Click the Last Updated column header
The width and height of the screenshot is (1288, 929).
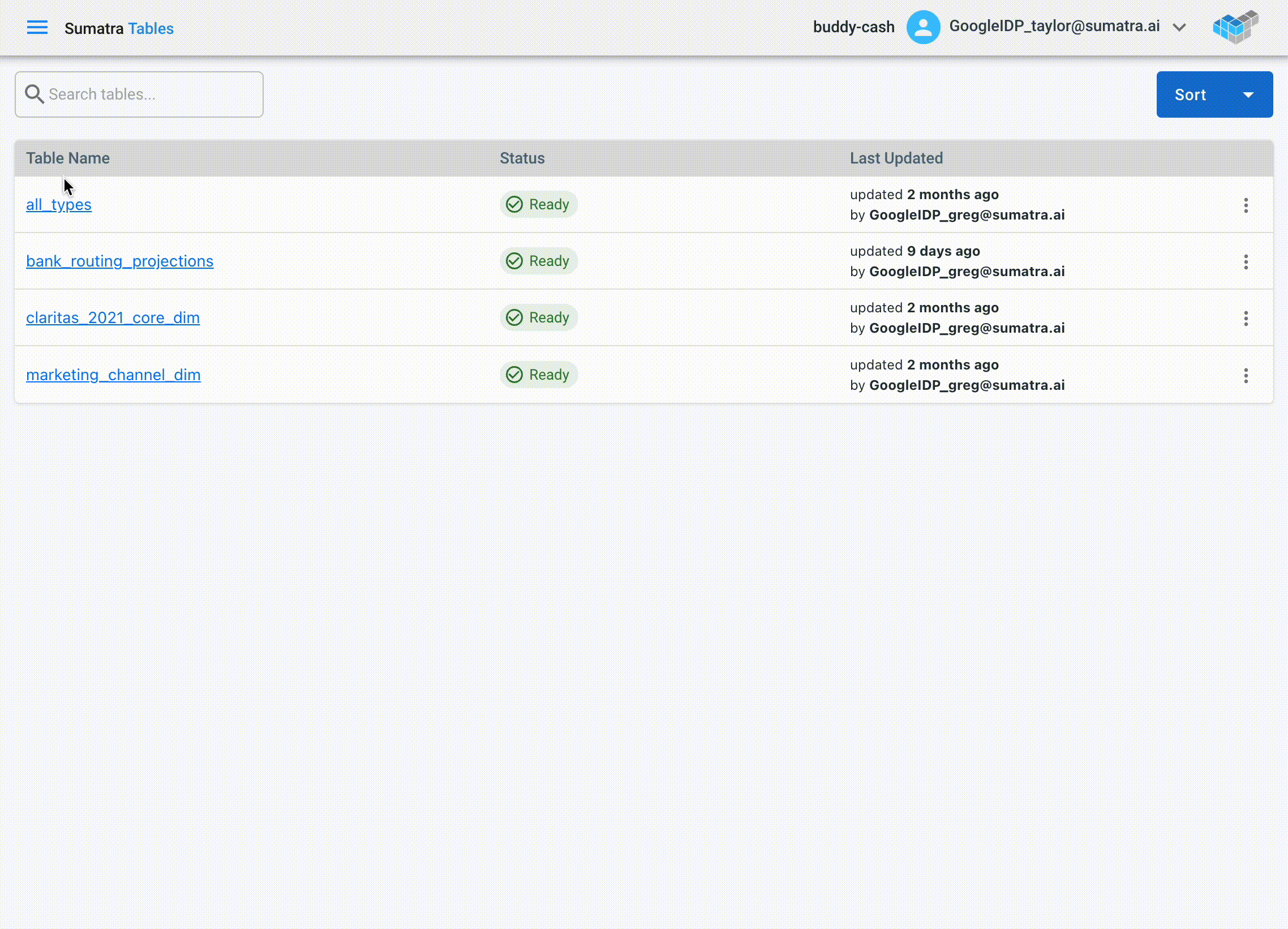coord(896,158)
